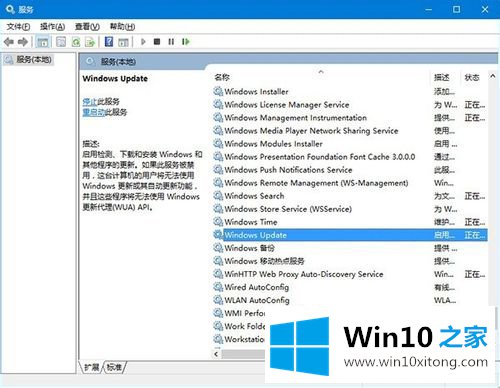The width and height of the screenshot is (500, 388).
Task: Open the 查看(V) menu
Action: pyautogui.click(x=87, y=26)
